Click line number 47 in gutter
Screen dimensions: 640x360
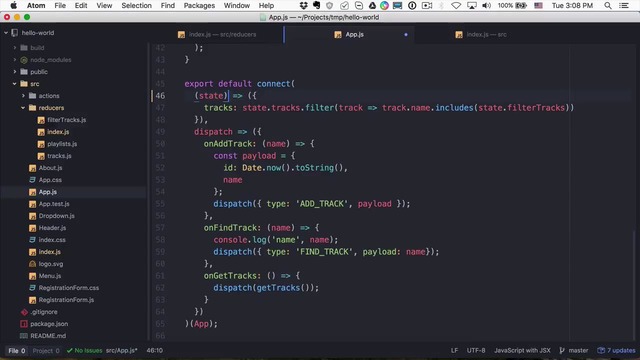(160, 108)
